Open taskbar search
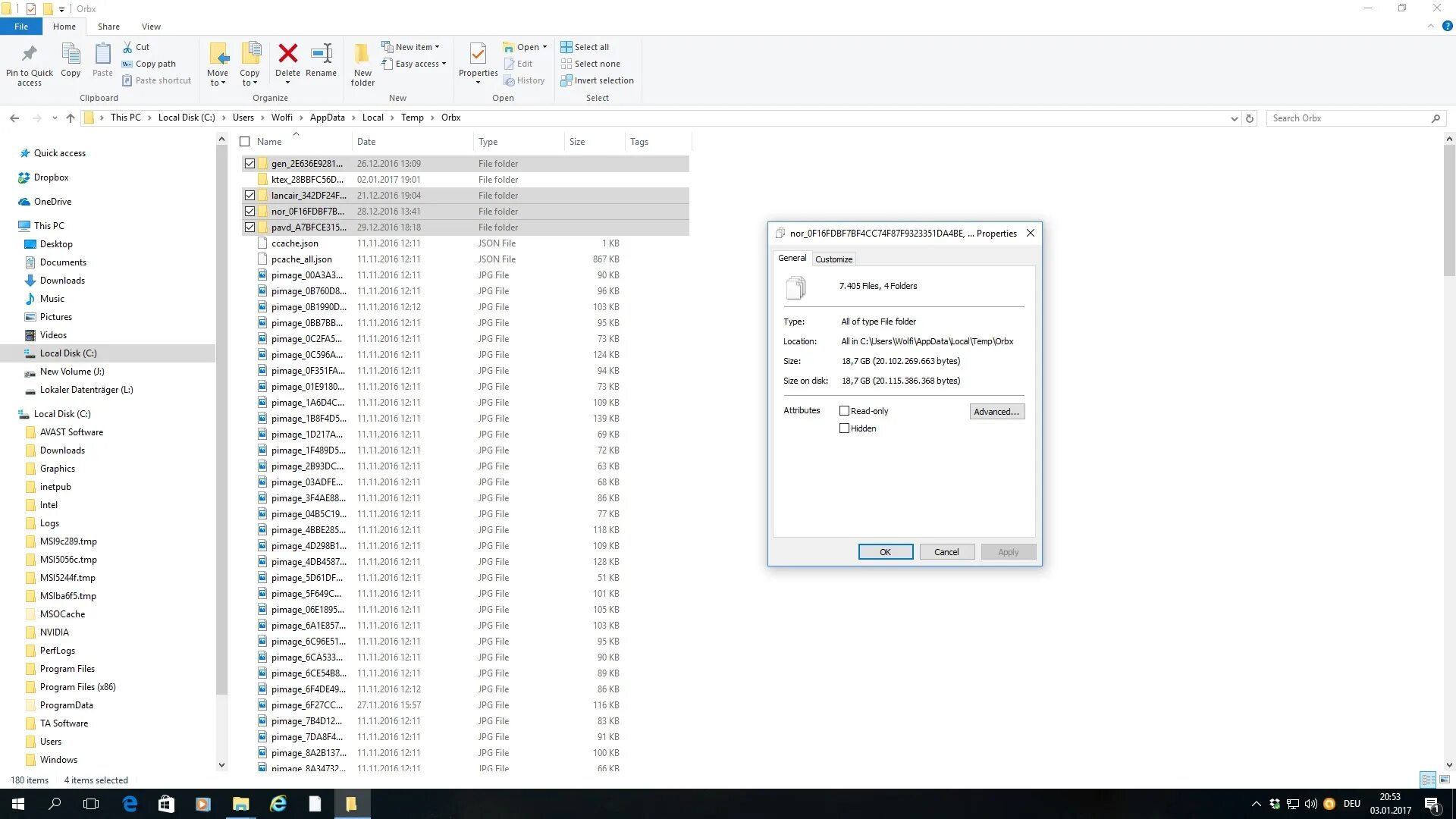 click(55, 804)
